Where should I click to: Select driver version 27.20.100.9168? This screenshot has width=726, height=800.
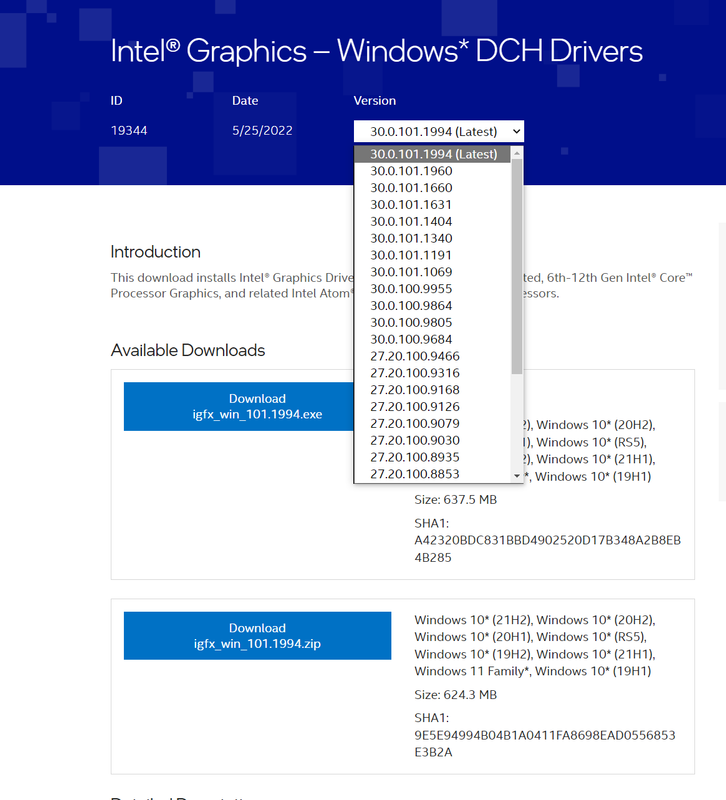click(x=433, y=390)
